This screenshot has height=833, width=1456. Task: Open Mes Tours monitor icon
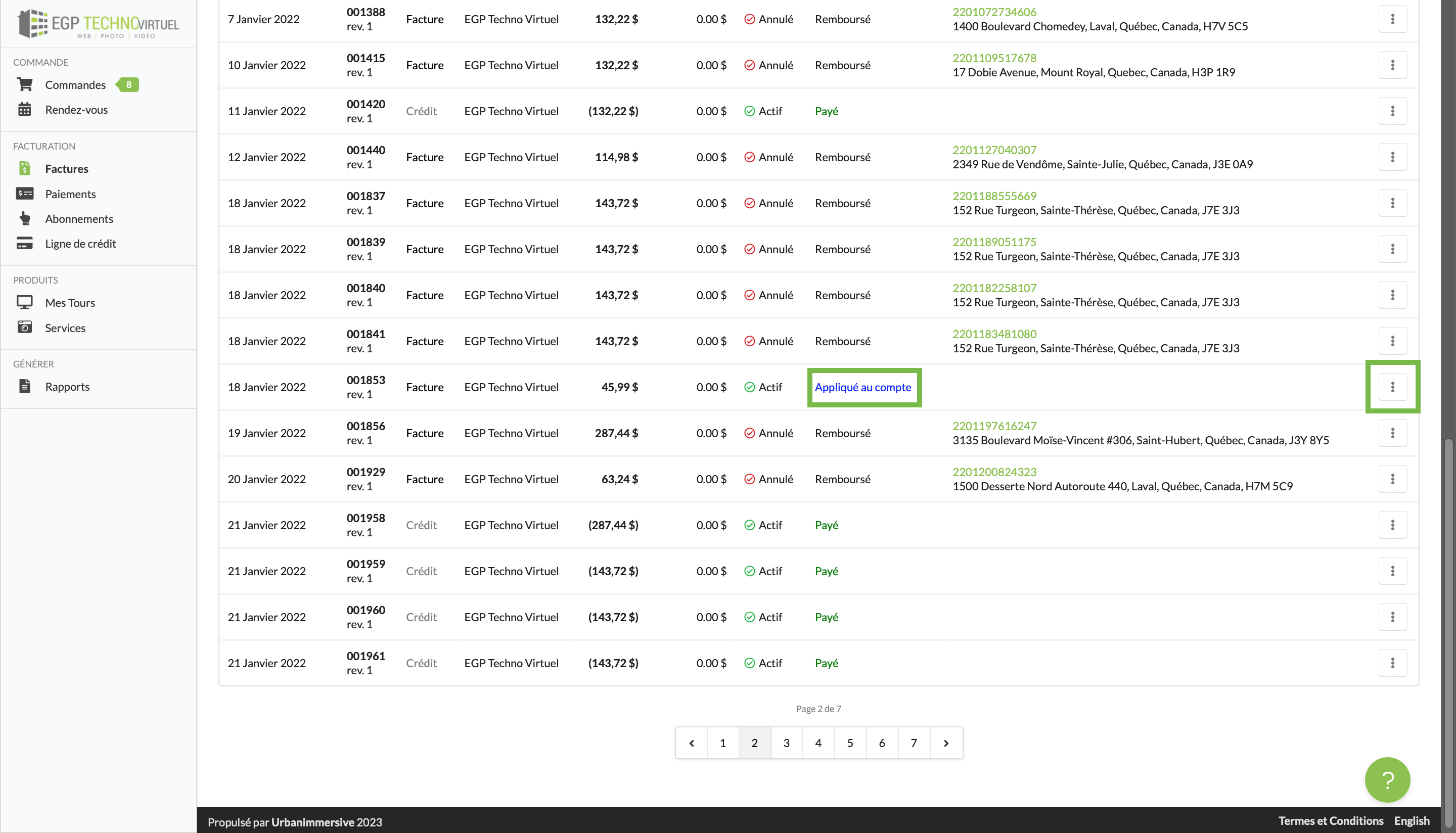coord(25,303)
